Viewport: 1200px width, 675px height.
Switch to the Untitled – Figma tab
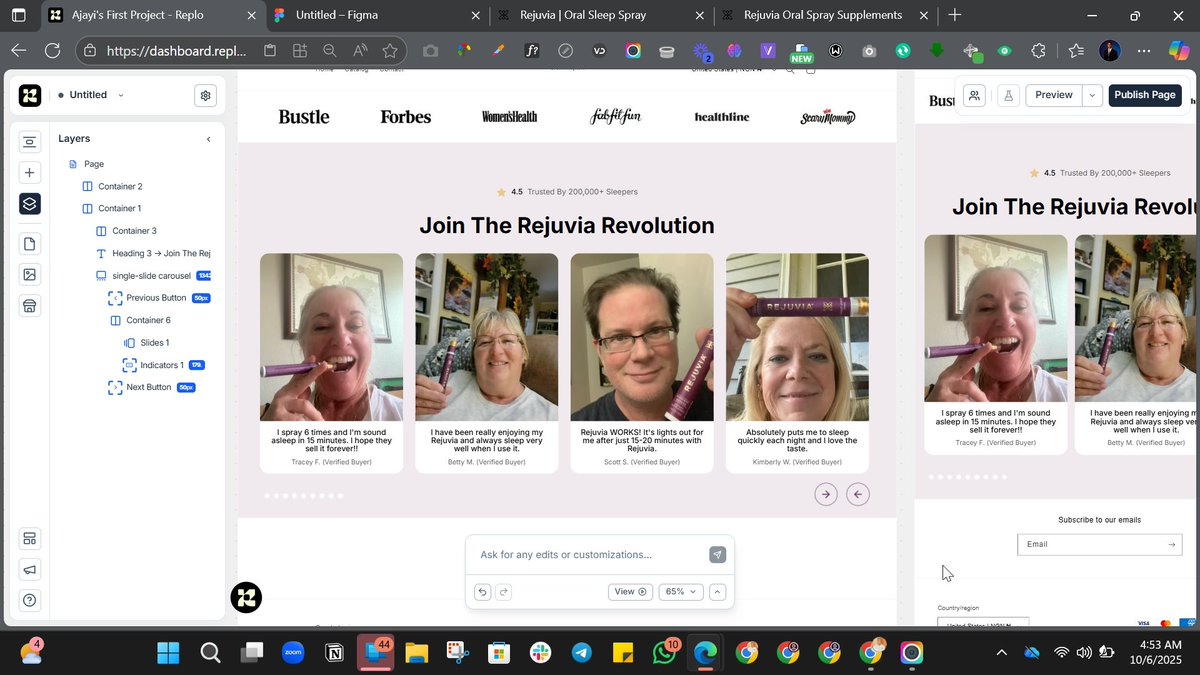pyautogui.click(x=375, y=15)
